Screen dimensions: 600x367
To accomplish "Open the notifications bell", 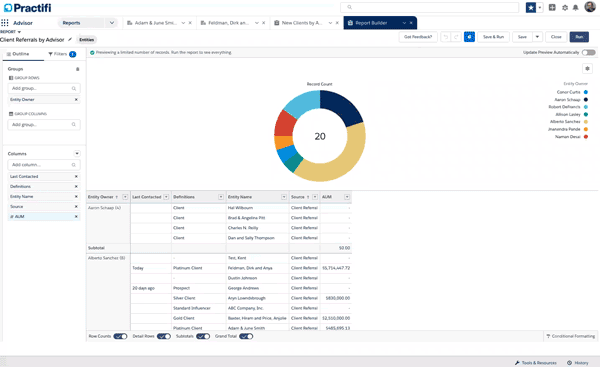I will point(576,7).
